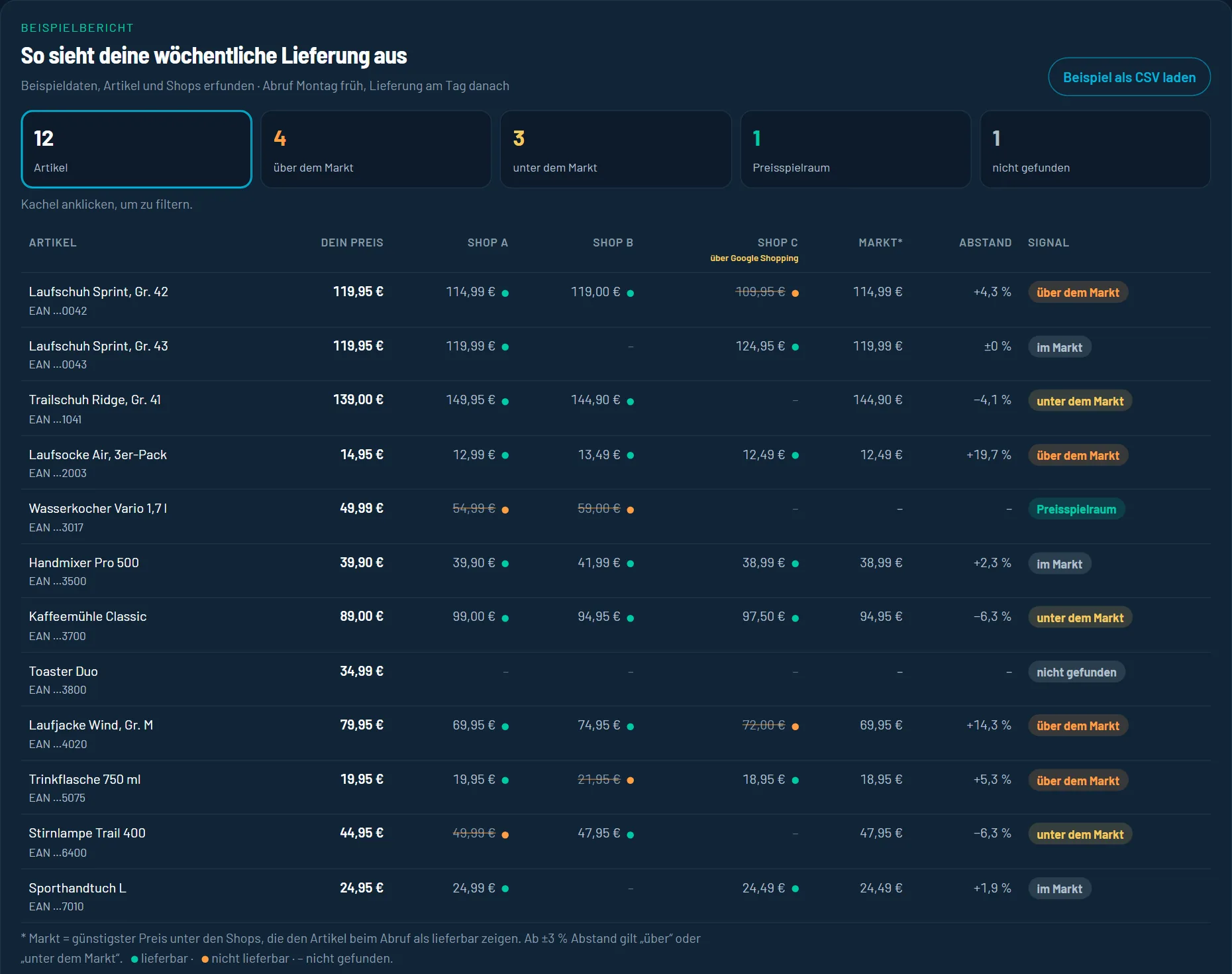Click the Abstand column header

click(985, 243)
